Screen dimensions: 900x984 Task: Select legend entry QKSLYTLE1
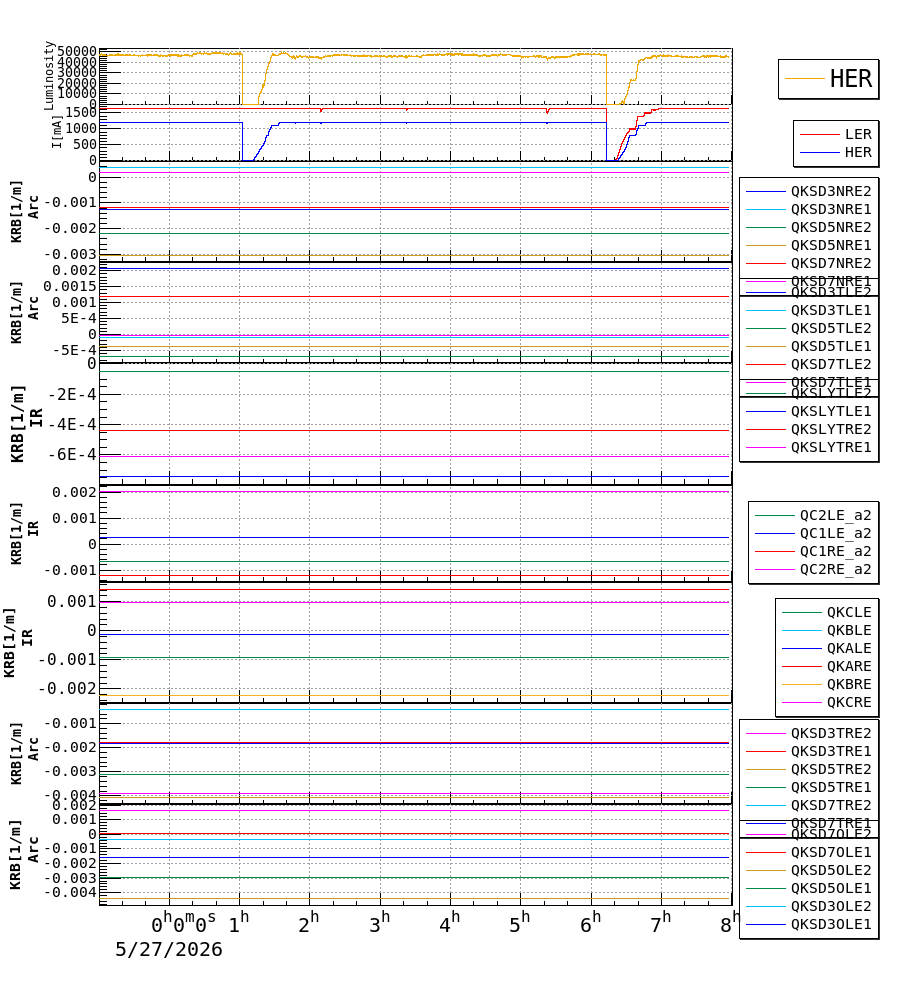point(830,412)
